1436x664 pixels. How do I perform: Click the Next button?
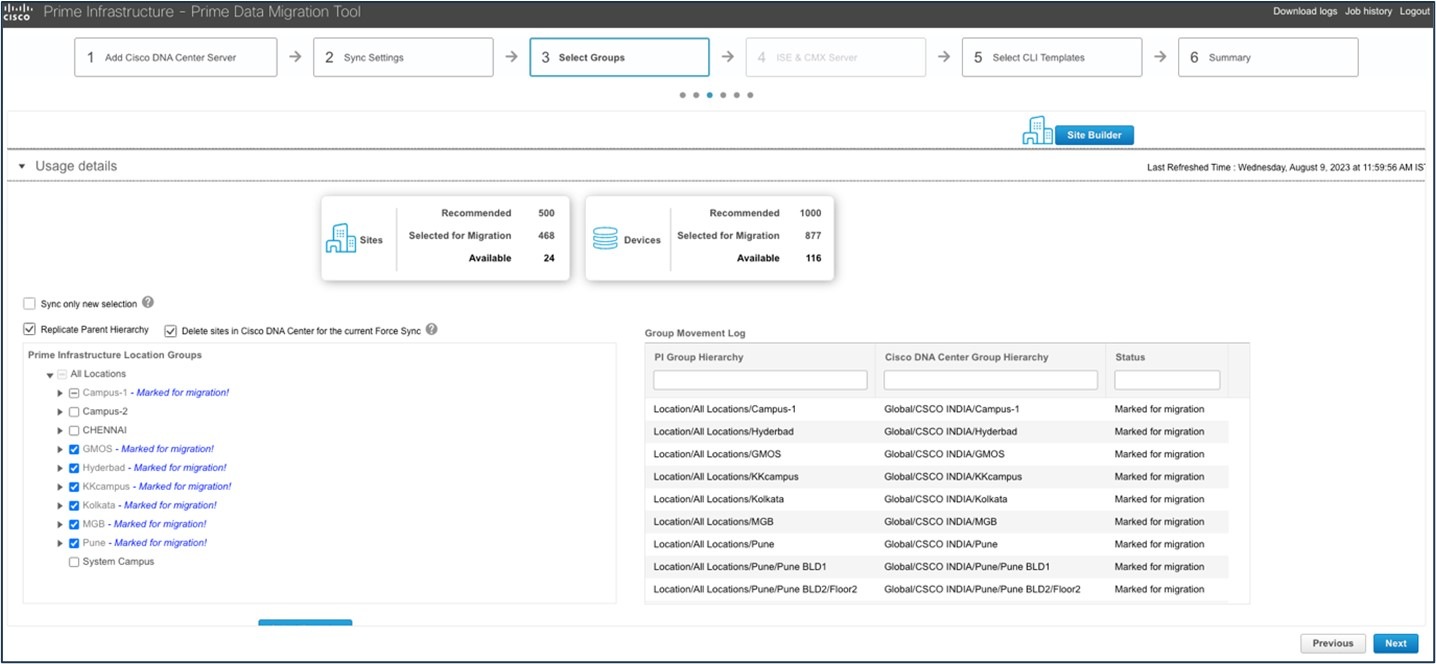click(x=1395, y=643)
